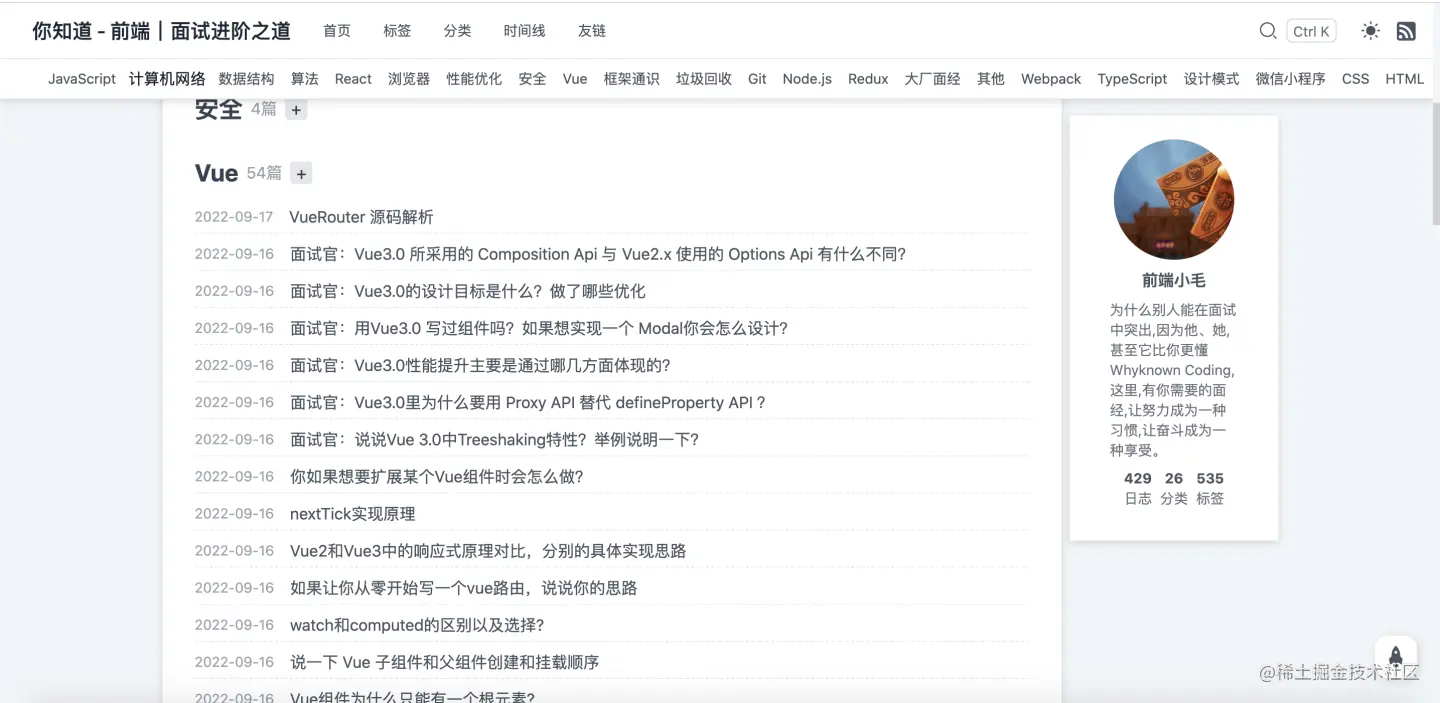This screenshot has height=703, width=1440.
Task: Expand the 安全 category plus button
Action: click(296, 110)
